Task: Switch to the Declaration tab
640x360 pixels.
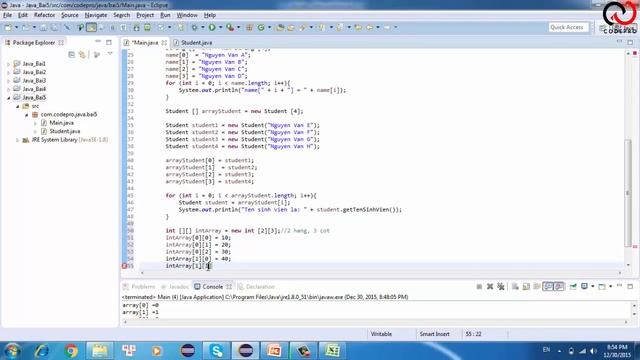Action: tap(256, 287)
